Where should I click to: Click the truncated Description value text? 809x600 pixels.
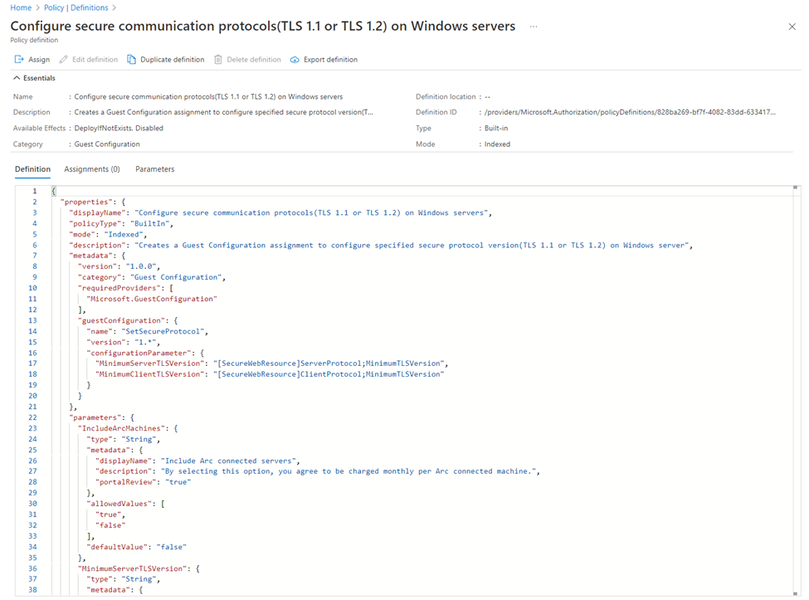coord(224,112)
